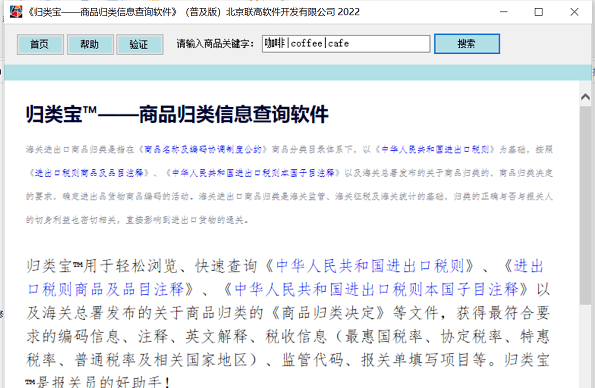This screenshot has height=388, width=595.
Task: Click the 首页 home button
Action: point(40,44)
